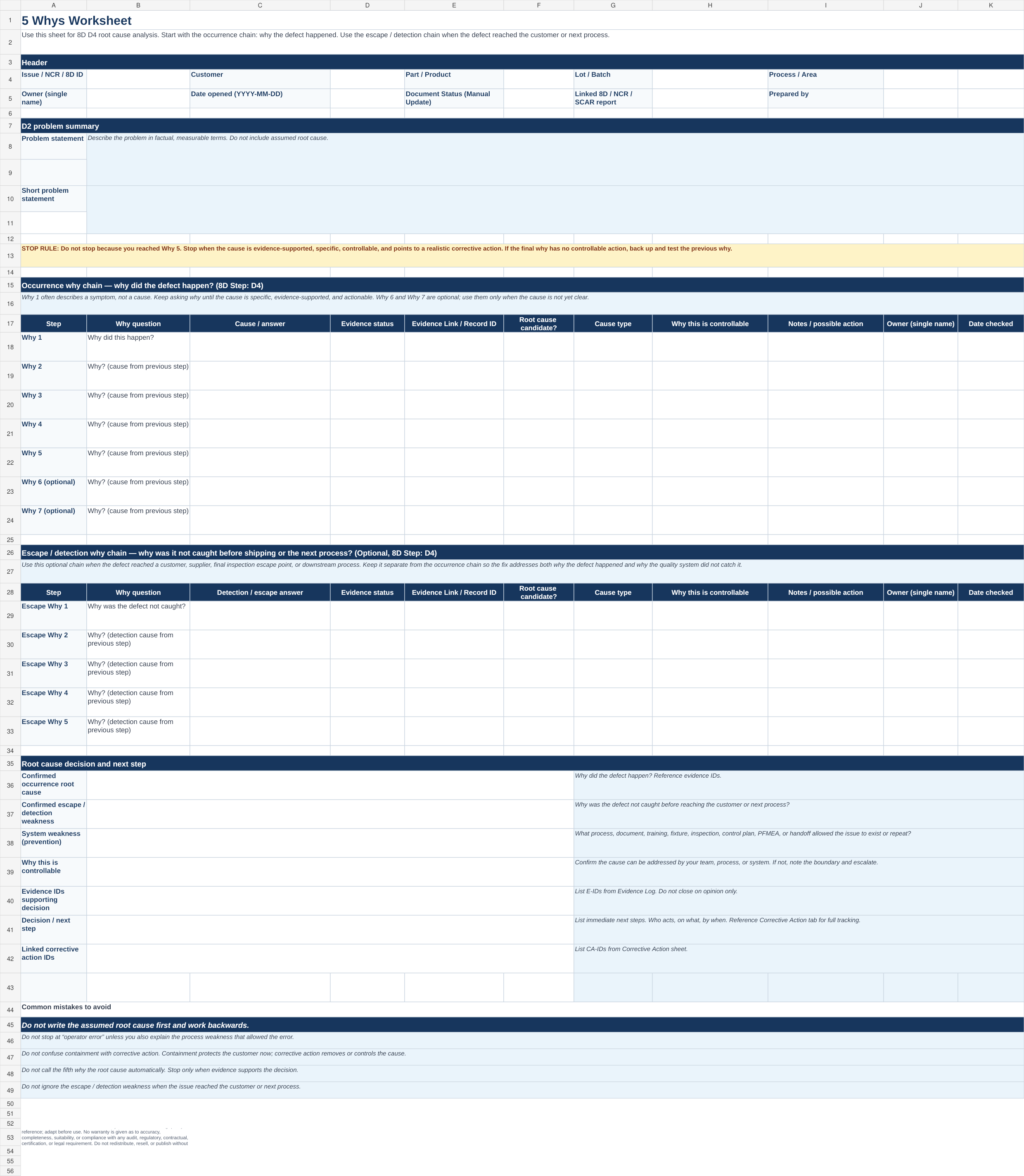Click the "Detection / escape answer" column heading
The width and height of the screenshot is (1024, 1176).
point(260,592)
